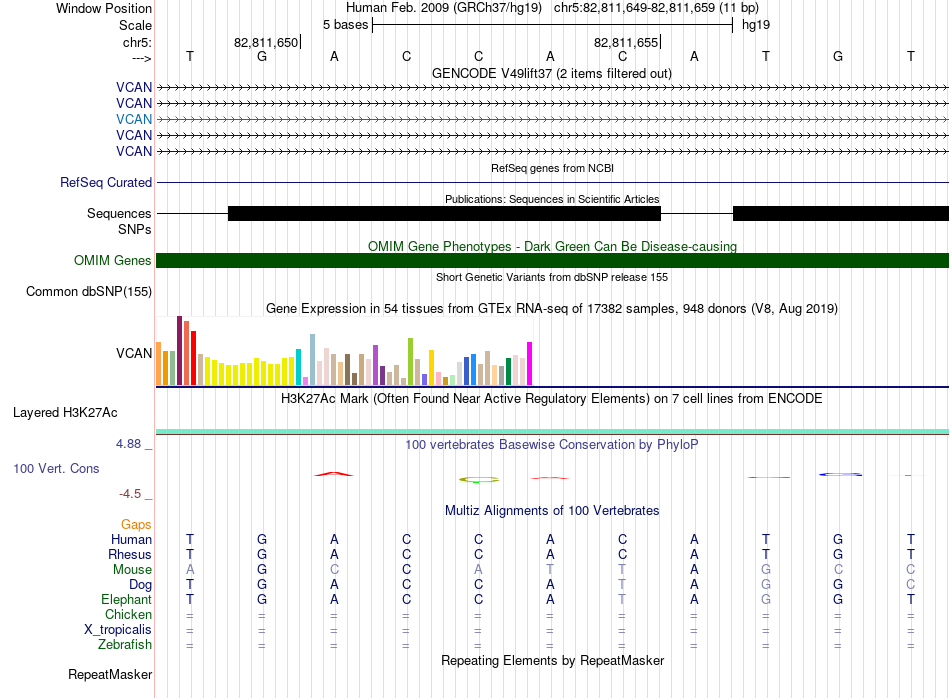Click the RepeatMasker track label
This screenshot has width=950, height=698.
[x=110, y=674]
